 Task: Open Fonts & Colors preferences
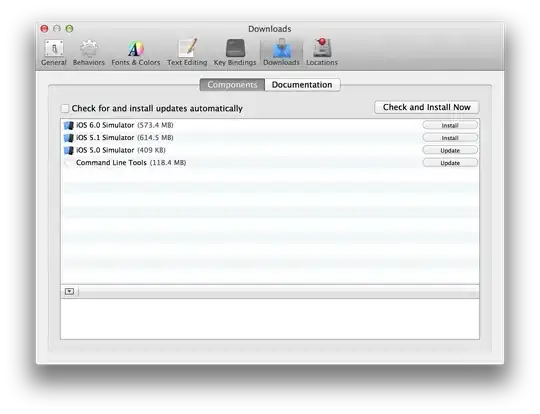136,52
